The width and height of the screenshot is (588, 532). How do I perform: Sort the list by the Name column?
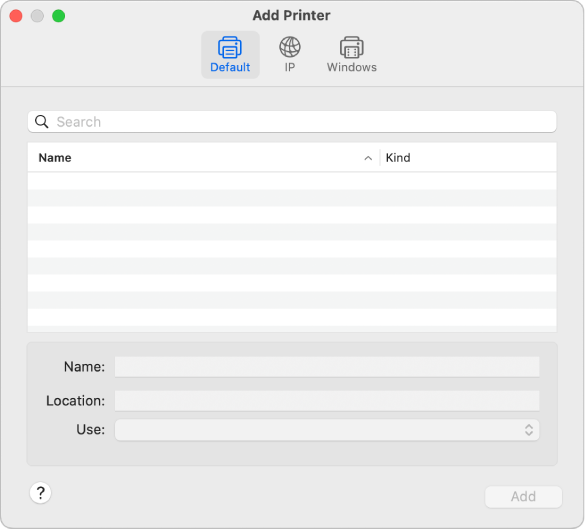pyautogui.click(x=55, y=158)
